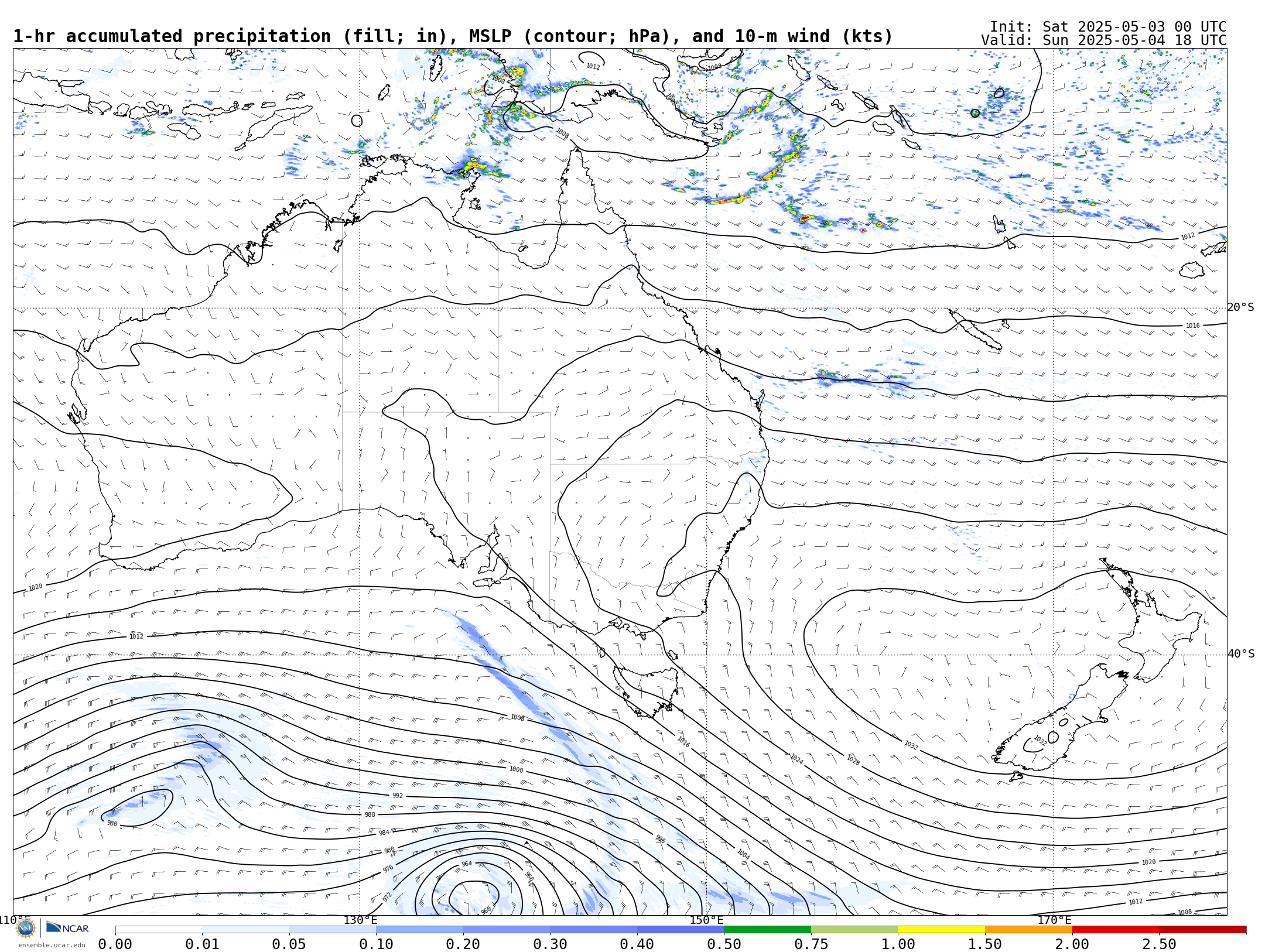Click the 0.30 colorbar tick label
This screenshot has height=952, width=1265.
[x=550, y=944]
